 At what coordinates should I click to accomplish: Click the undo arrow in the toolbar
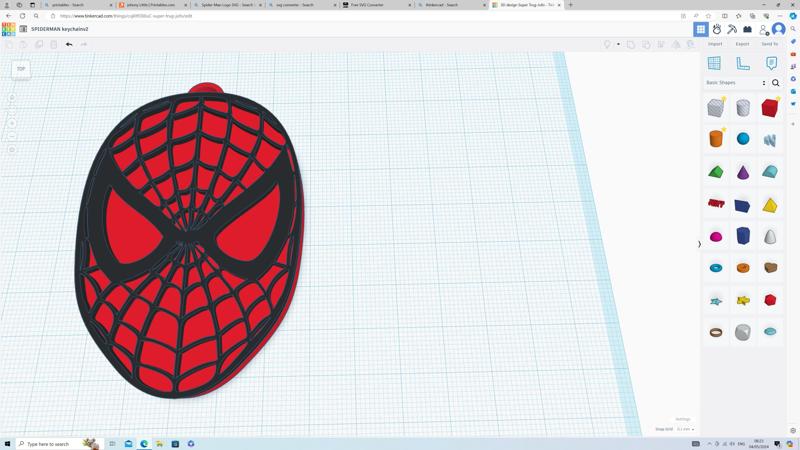coord(69,44)
